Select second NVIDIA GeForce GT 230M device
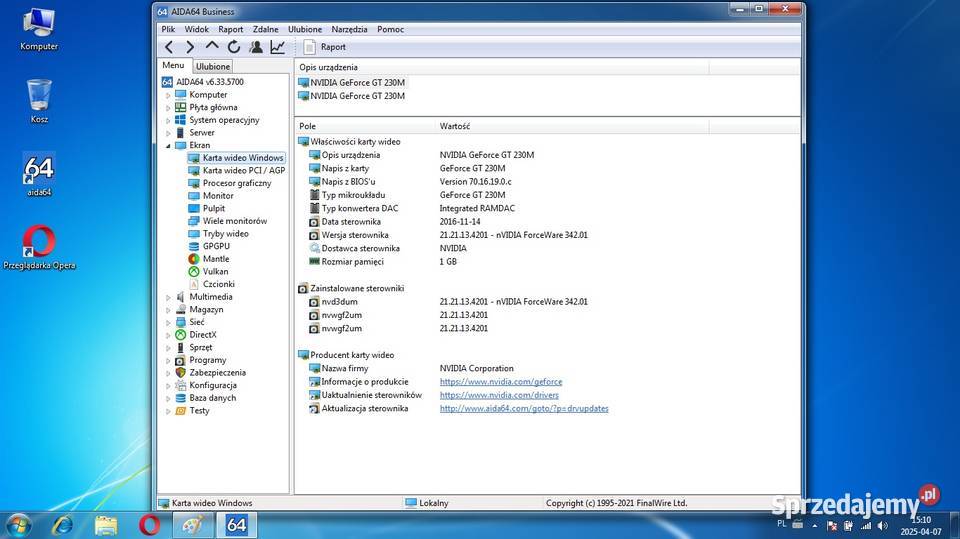Image resolution: width=960 pixels, height=539 pixels. tap(357, 96)
